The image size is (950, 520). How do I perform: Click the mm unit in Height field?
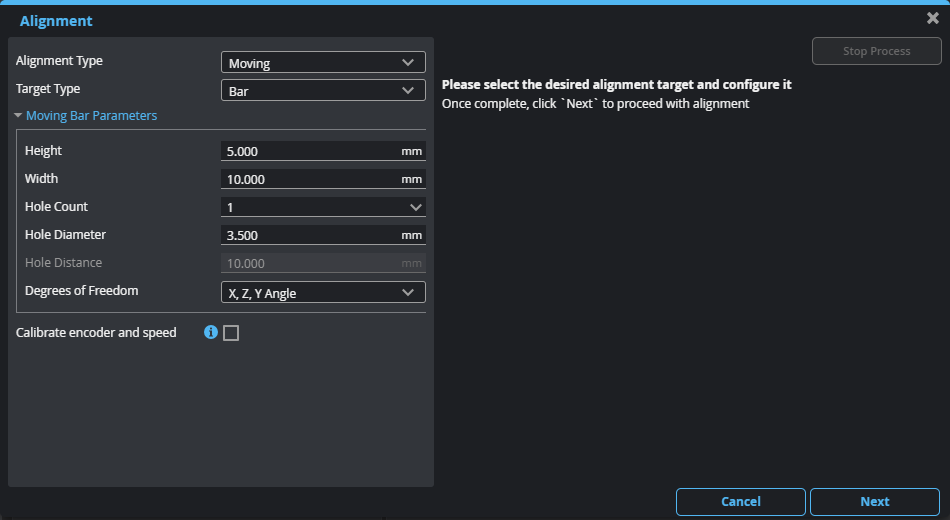point(411,151)
